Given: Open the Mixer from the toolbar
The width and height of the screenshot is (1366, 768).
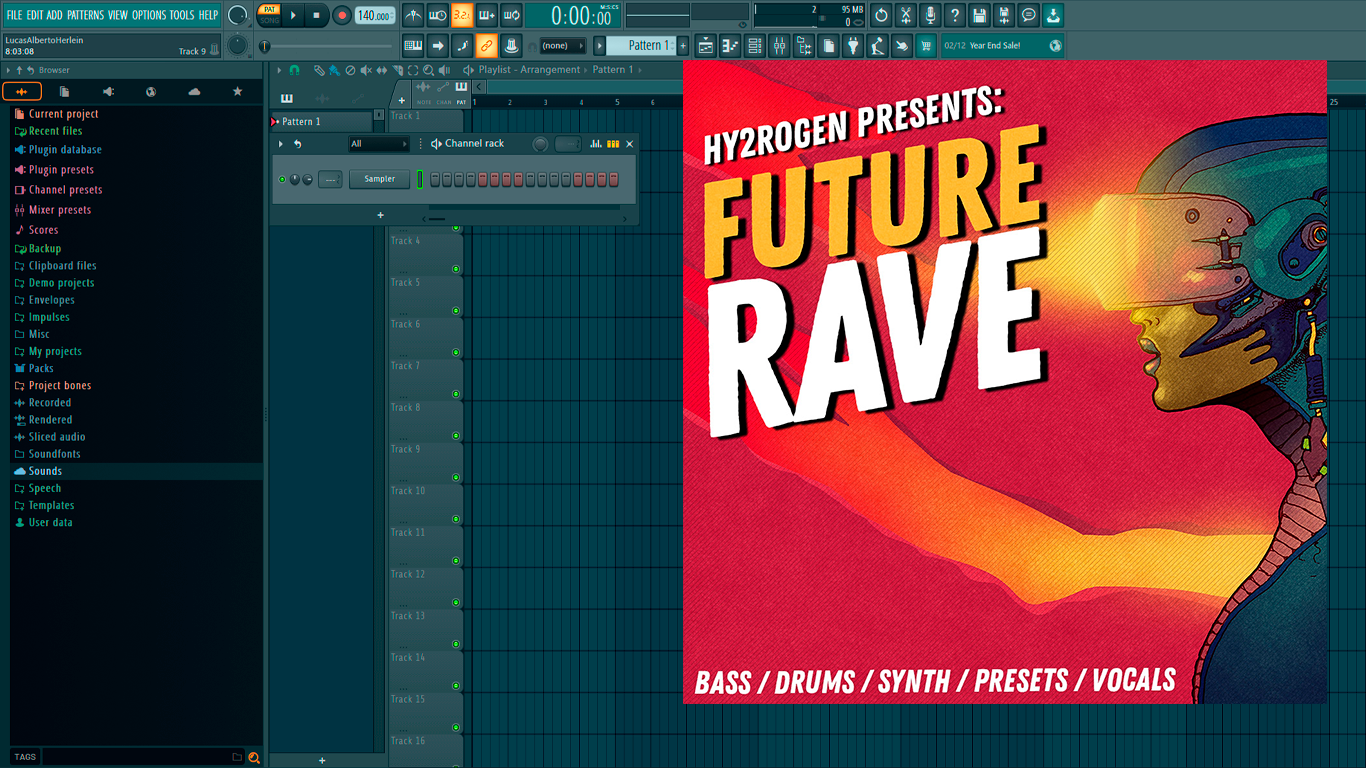Looking at the screenshot, I should click(x=779, y=46).
